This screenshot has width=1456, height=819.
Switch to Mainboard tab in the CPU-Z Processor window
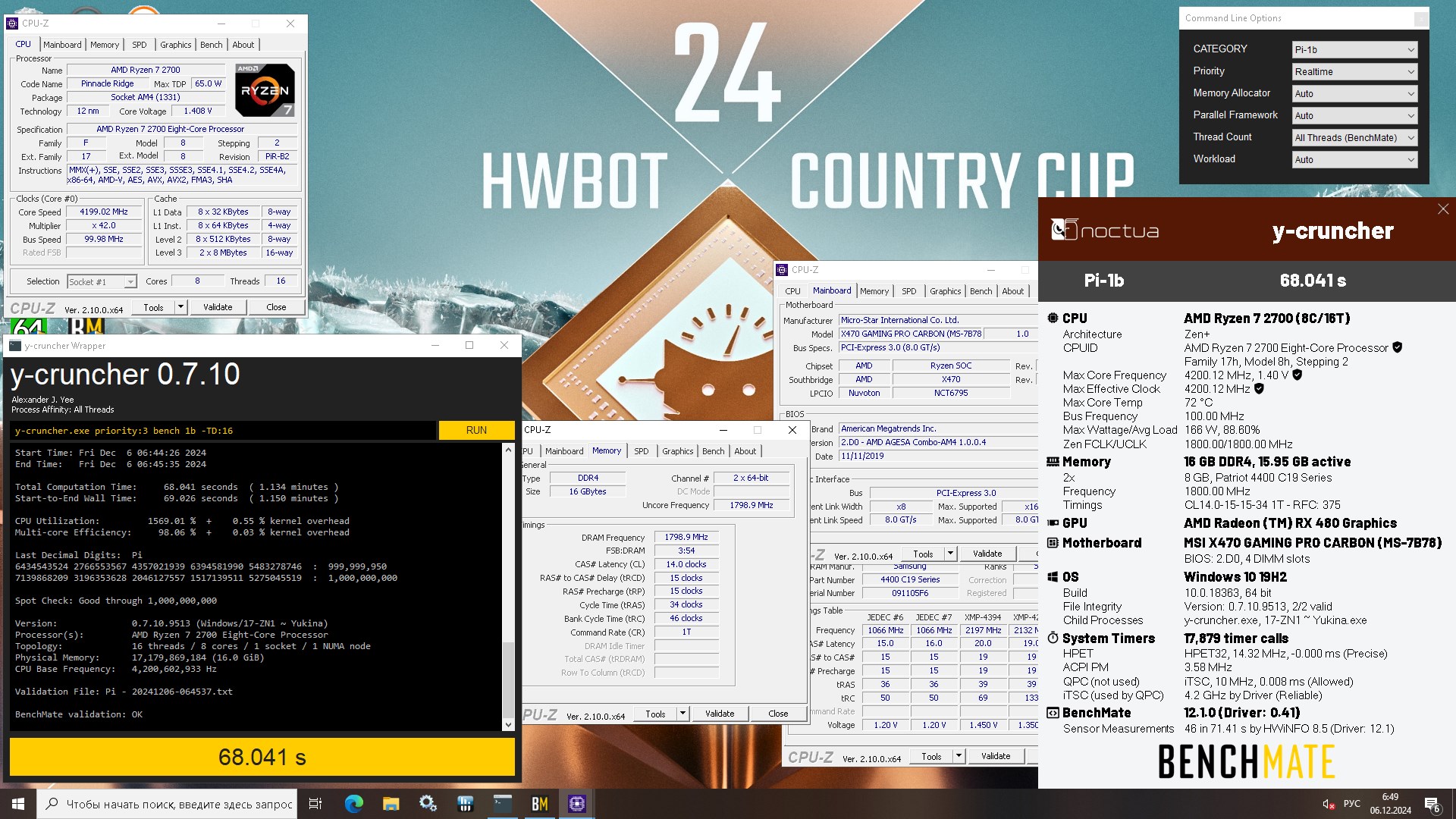click(62, 45)
